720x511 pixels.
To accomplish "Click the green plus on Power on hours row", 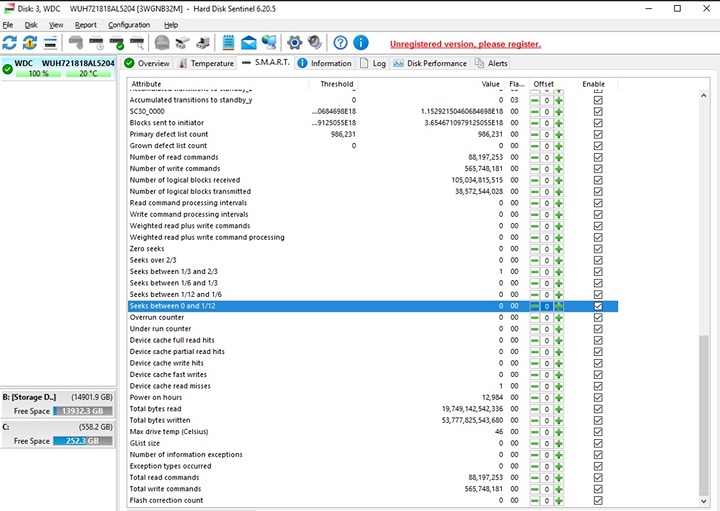I will coord(559,398).
